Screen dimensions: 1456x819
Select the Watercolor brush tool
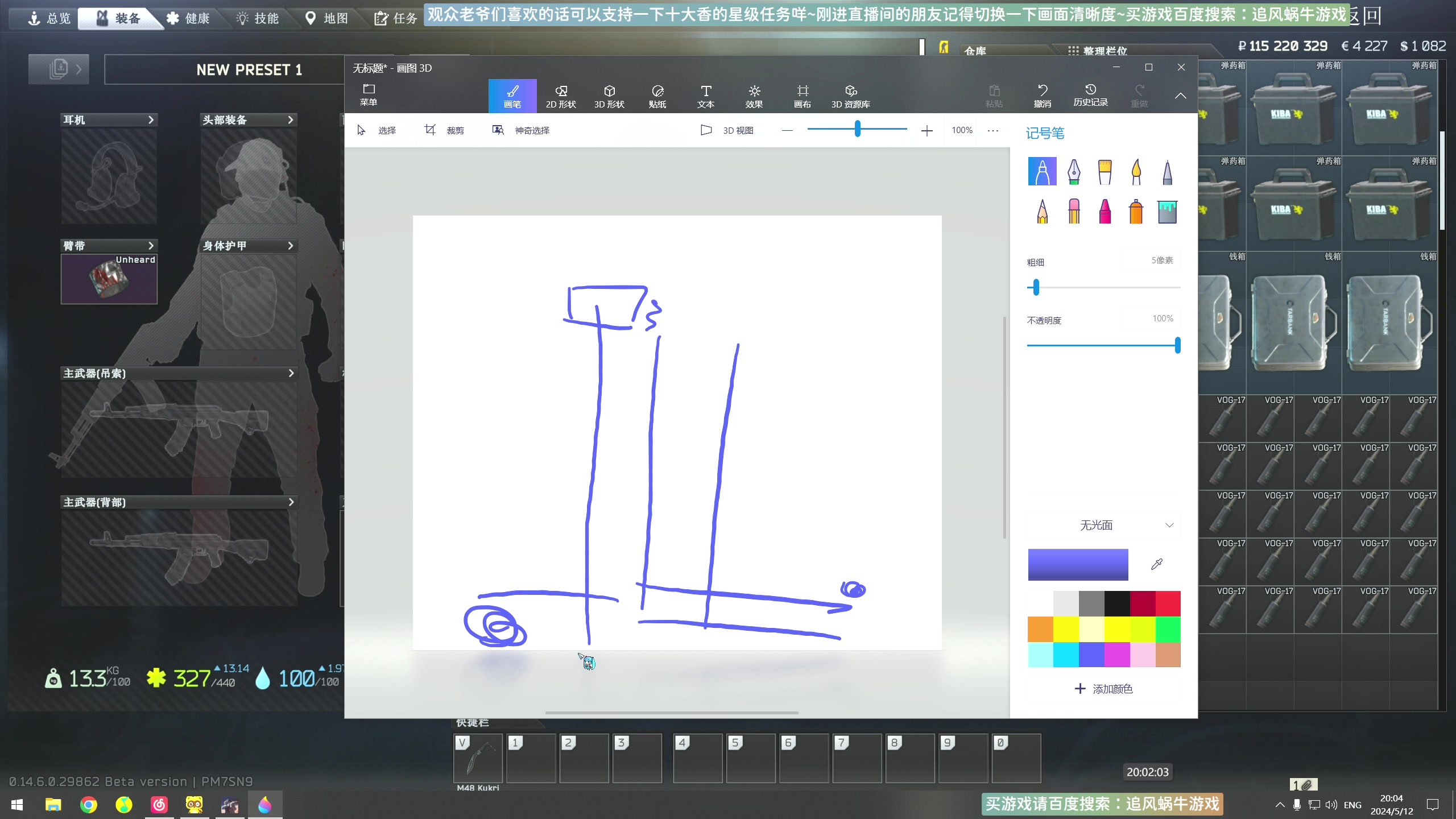(1136, 171)
